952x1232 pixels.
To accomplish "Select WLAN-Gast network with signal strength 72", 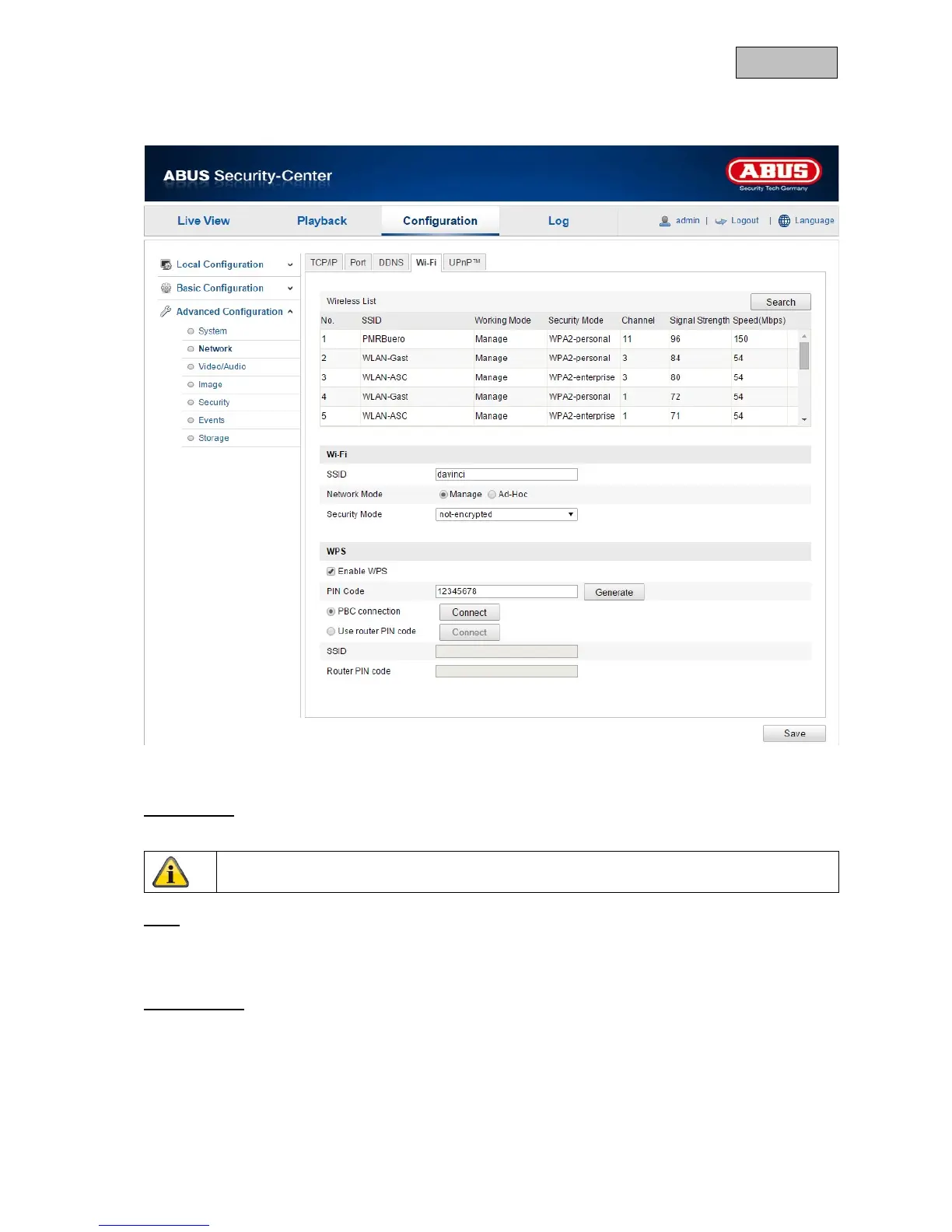I will [x=558, y=397].
